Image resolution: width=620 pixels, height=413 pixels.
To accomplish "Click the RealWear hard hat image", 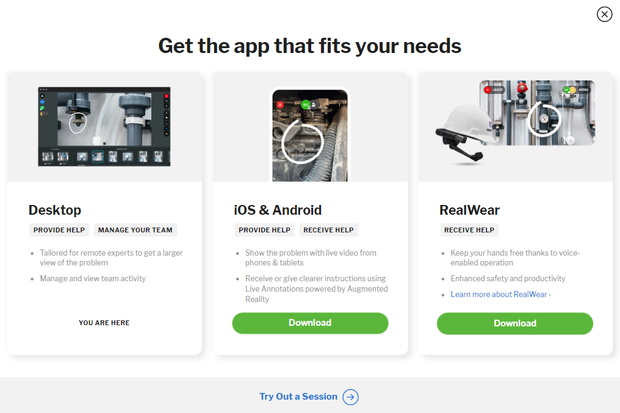I will pos(464,134).
